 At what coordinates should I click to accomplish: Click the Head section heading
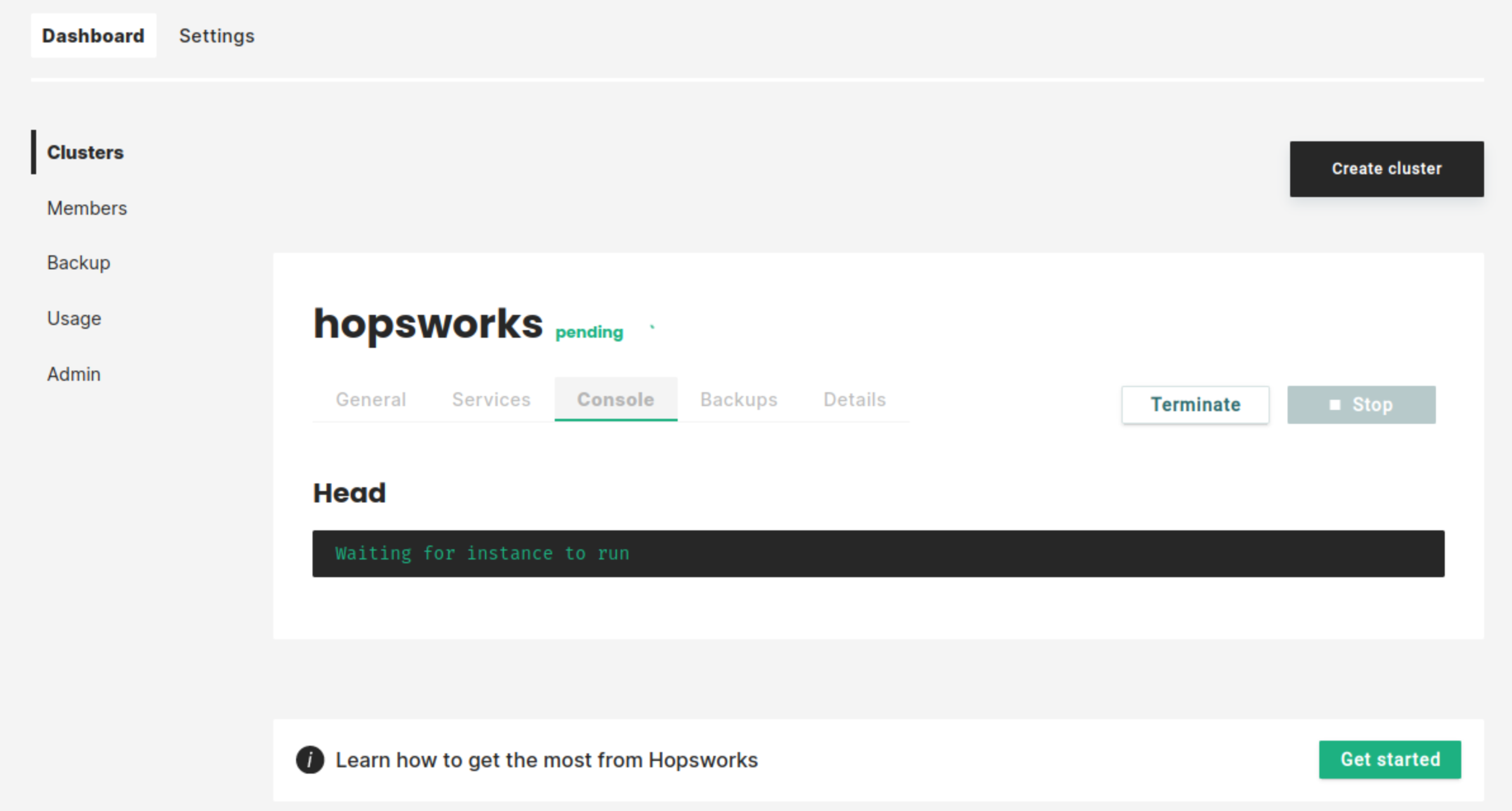tap(349, 493)
